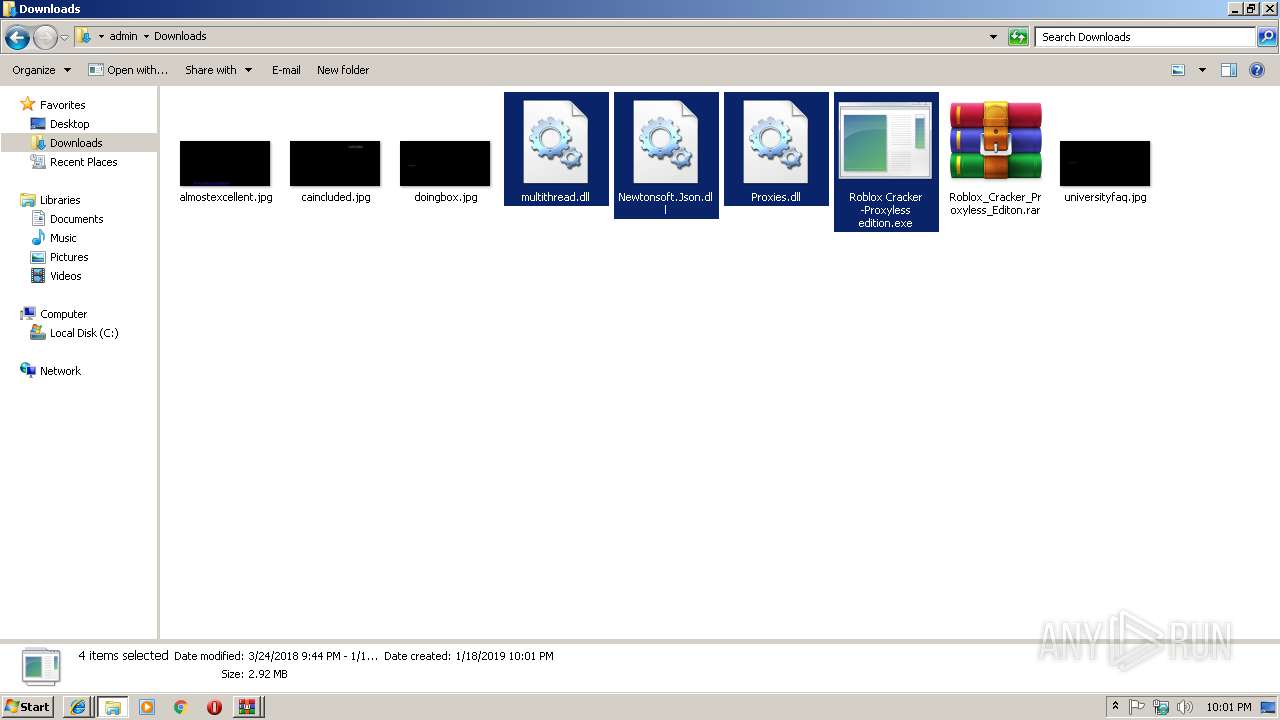The height and width of the screenshot is (720, 1280).
Task: Open the Share with menu
Action: point(218,70)
